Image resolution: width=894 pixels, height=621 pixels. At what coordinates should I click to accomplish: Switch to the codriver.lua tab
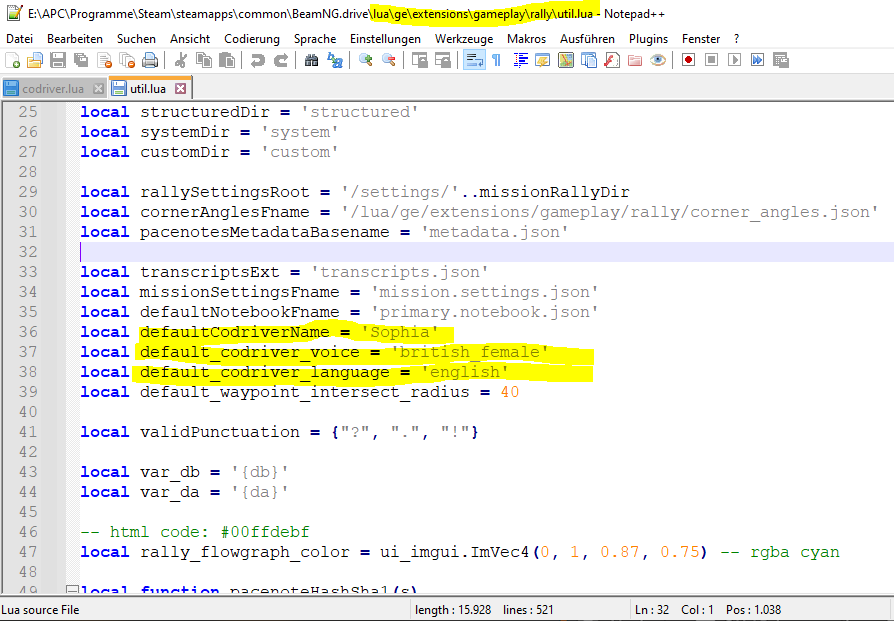tap(53, 89)
